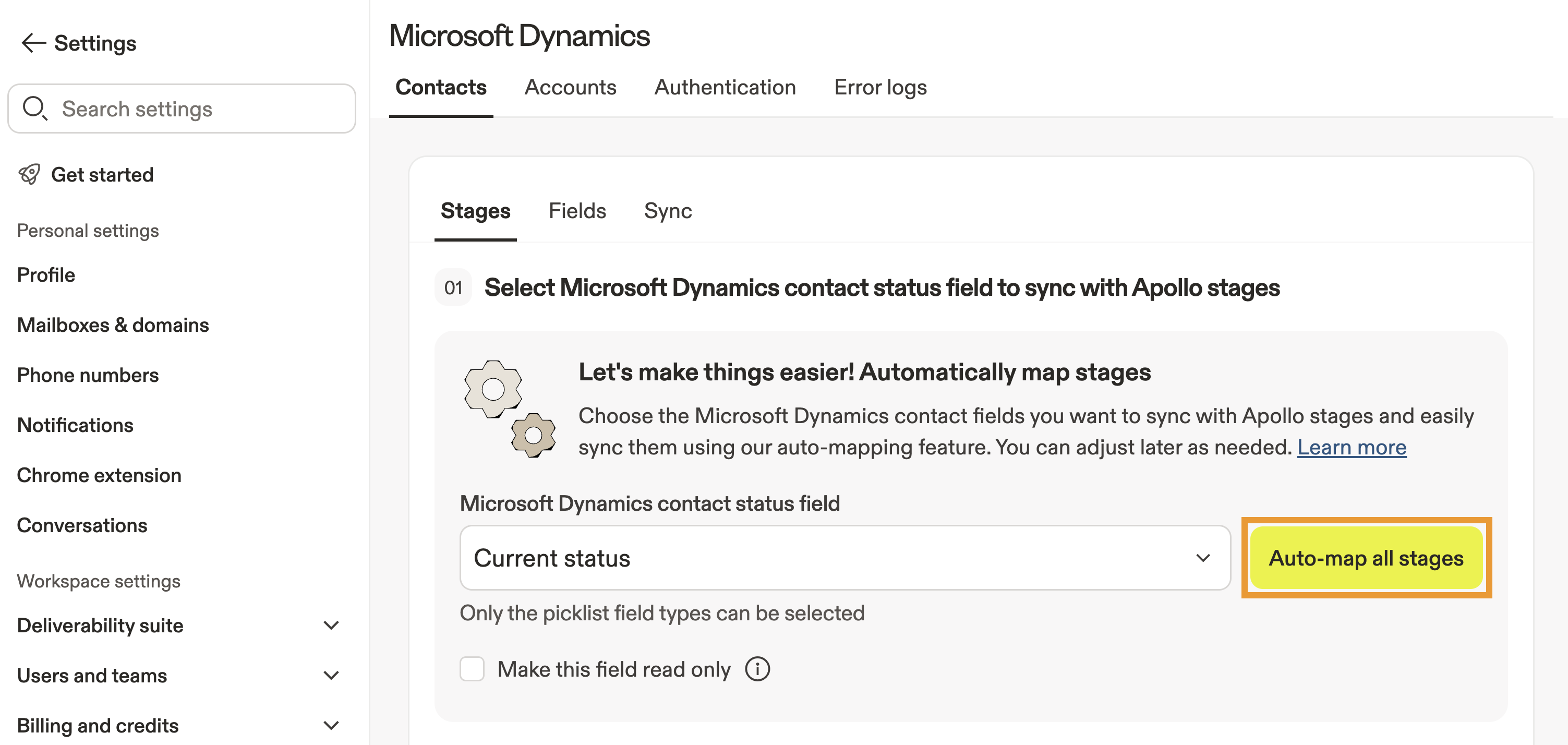This screenshot has width=1568, height=745.
Task: Expand Billing and credits section
Action: [x=331, y=725]
